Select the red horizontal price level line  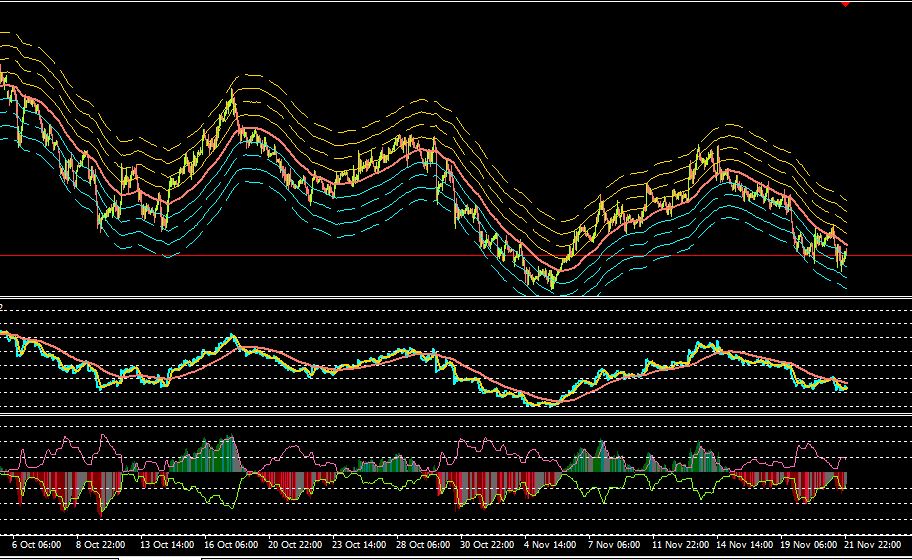pyautogui.click(x=456, y=255)
